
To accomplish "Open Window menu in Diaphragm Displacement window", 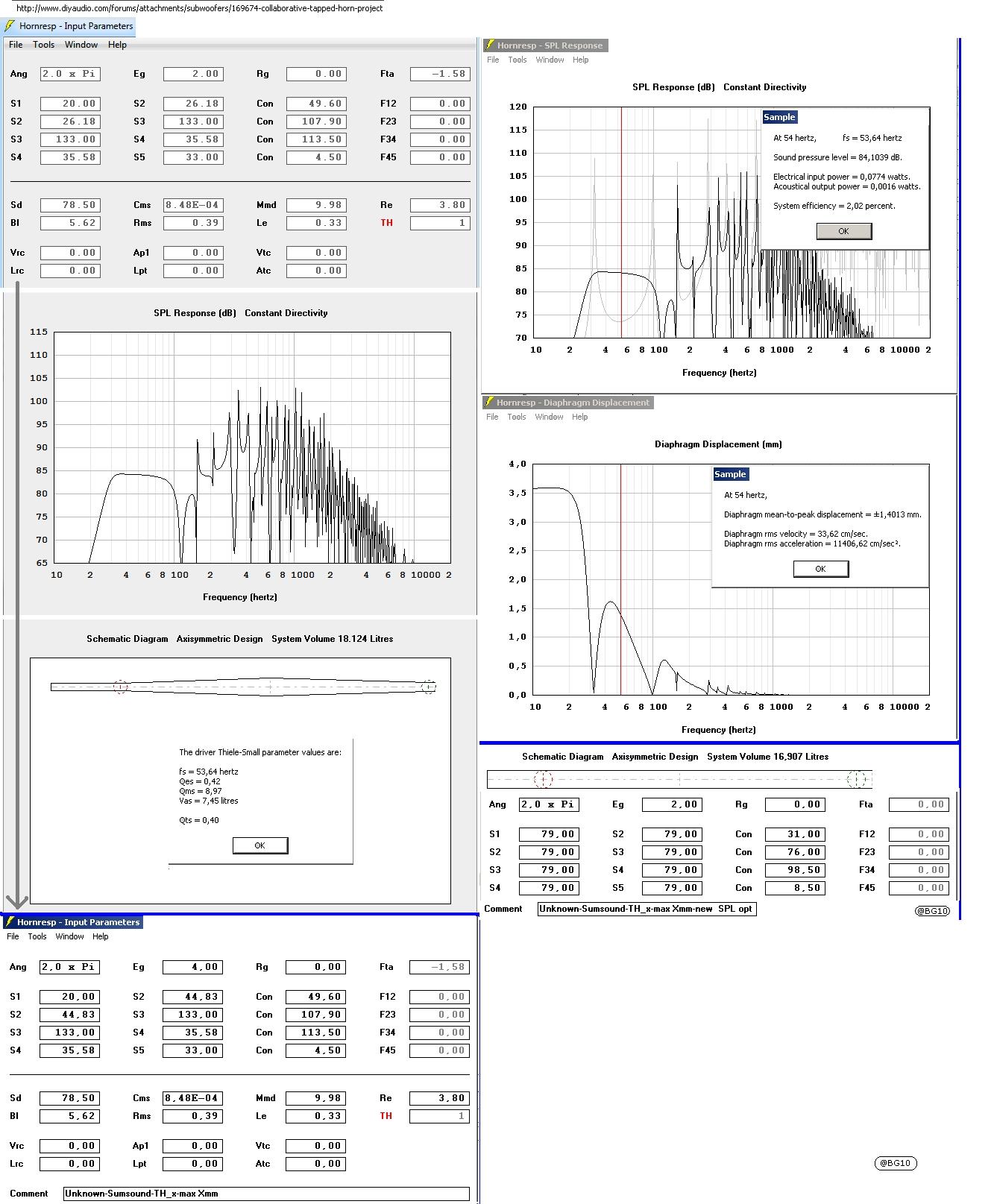I will 549,417.
